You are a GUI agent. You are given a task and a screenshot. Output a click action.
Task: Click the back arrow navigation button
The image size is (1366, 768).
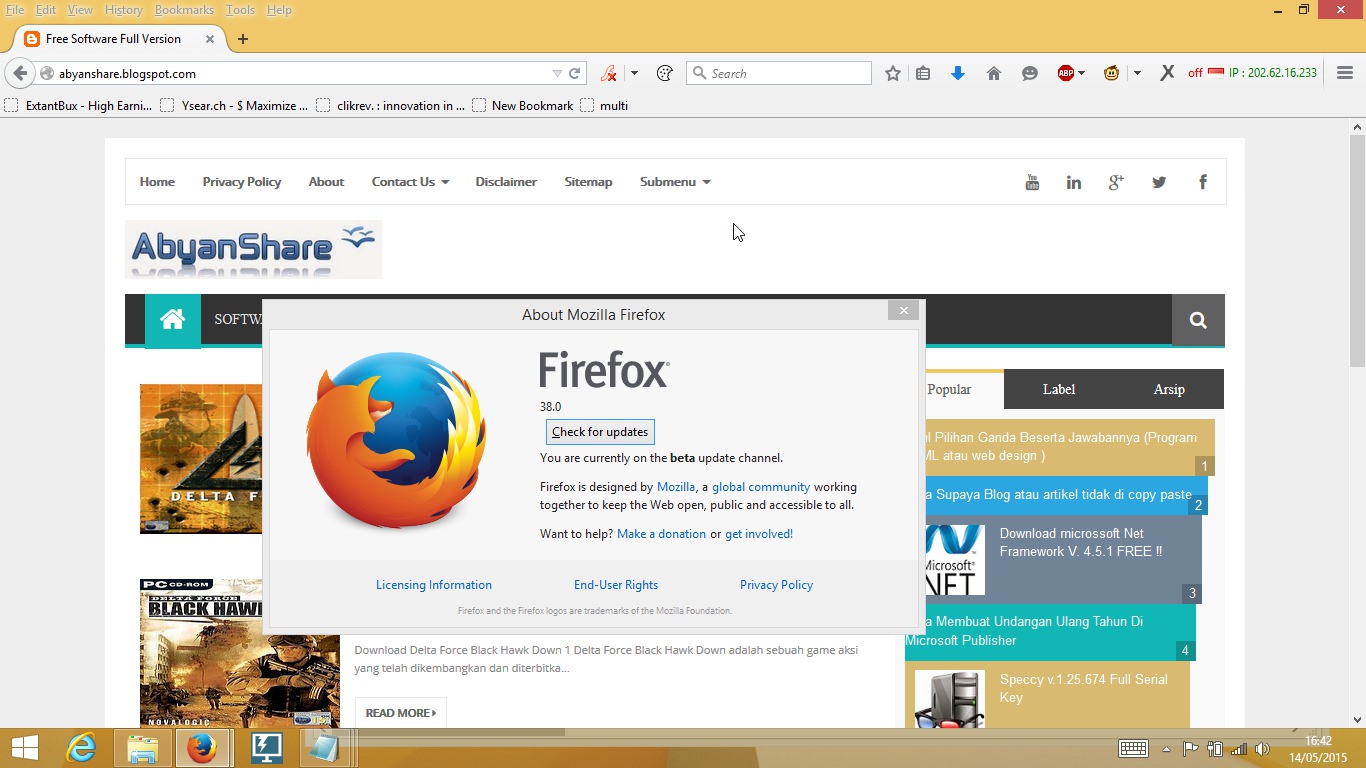(20, 73)
